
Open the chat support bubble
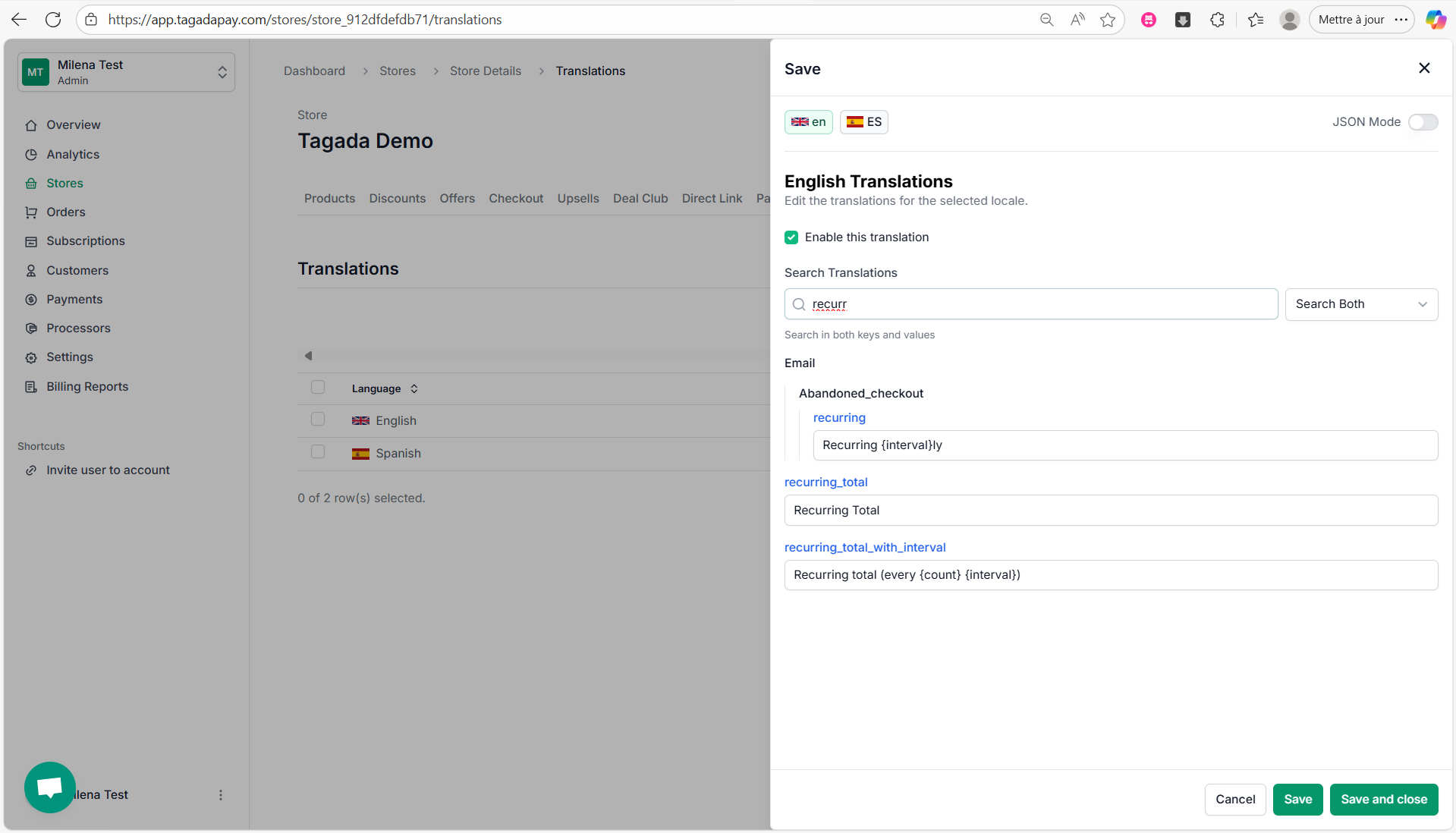[x=50, y=787]
